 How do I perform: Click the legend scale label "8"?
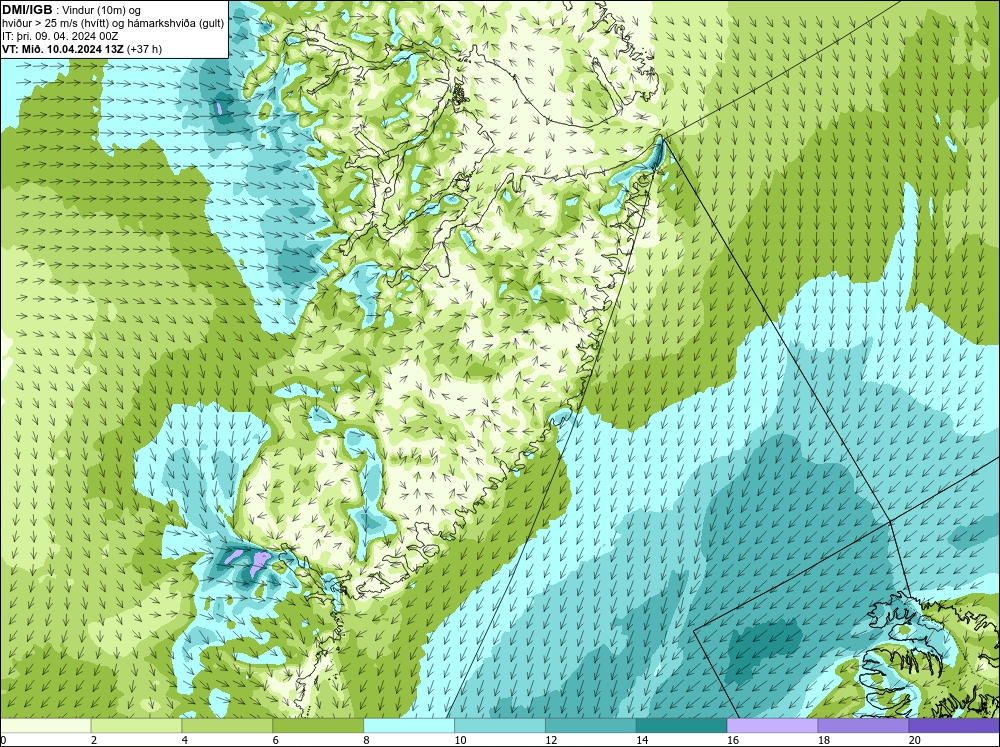tap(366, 740)
